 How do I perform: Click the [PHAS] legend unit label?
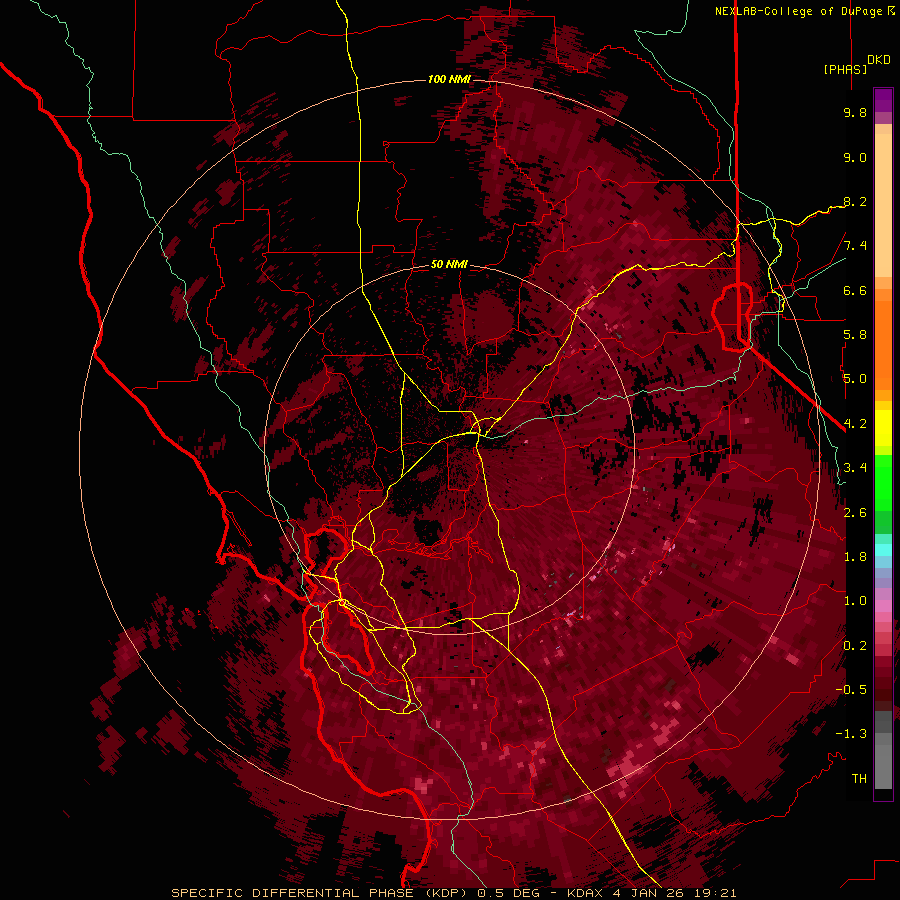click(x=845, y=69)
